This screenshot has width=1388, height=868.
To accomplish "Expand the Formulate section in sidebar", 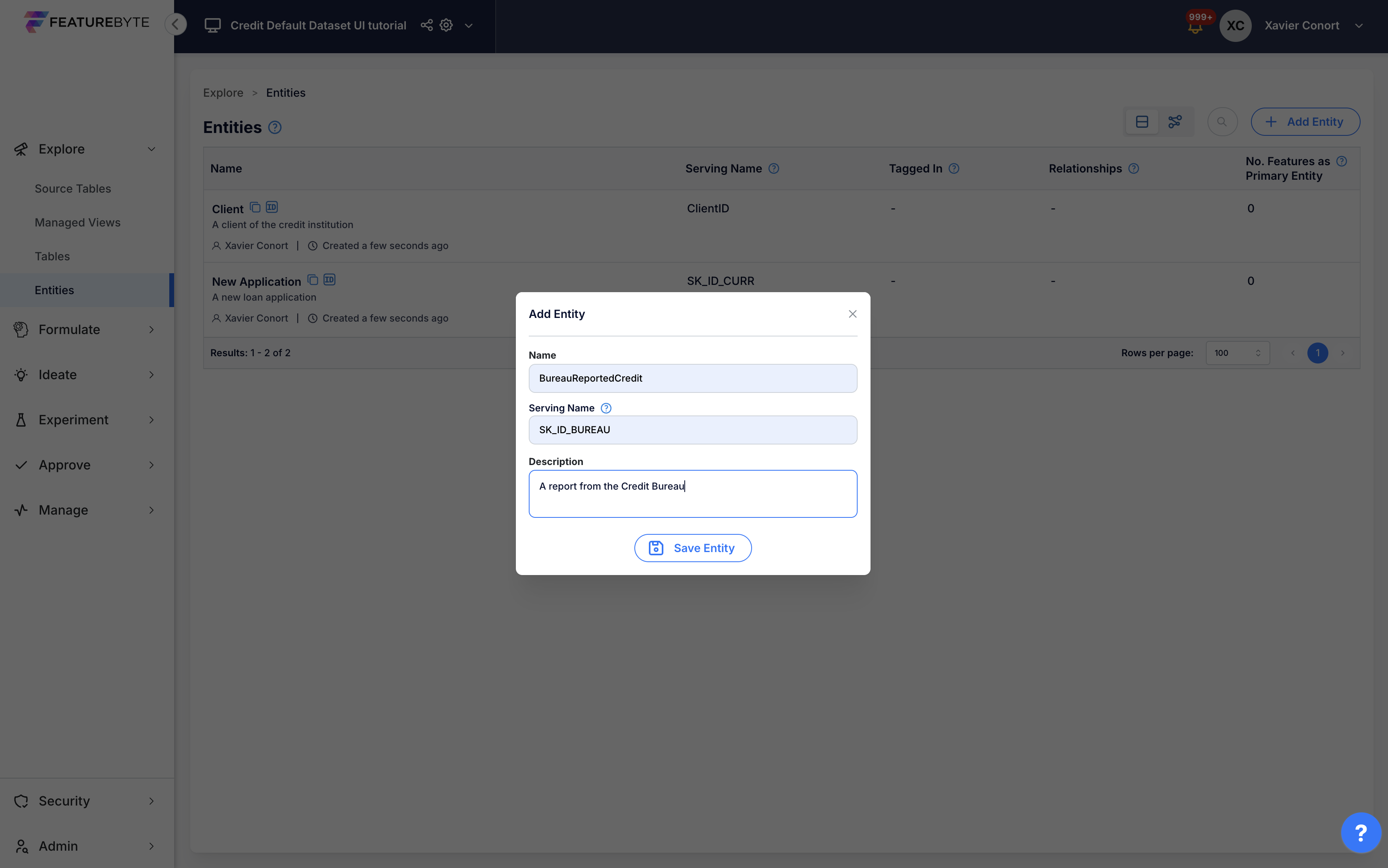I will pos(151,330).
